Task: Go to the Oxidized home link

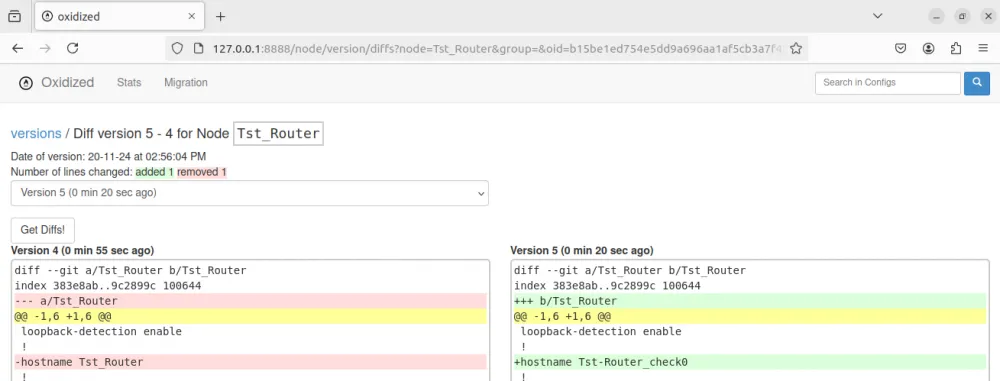Action: click(68, 82)
